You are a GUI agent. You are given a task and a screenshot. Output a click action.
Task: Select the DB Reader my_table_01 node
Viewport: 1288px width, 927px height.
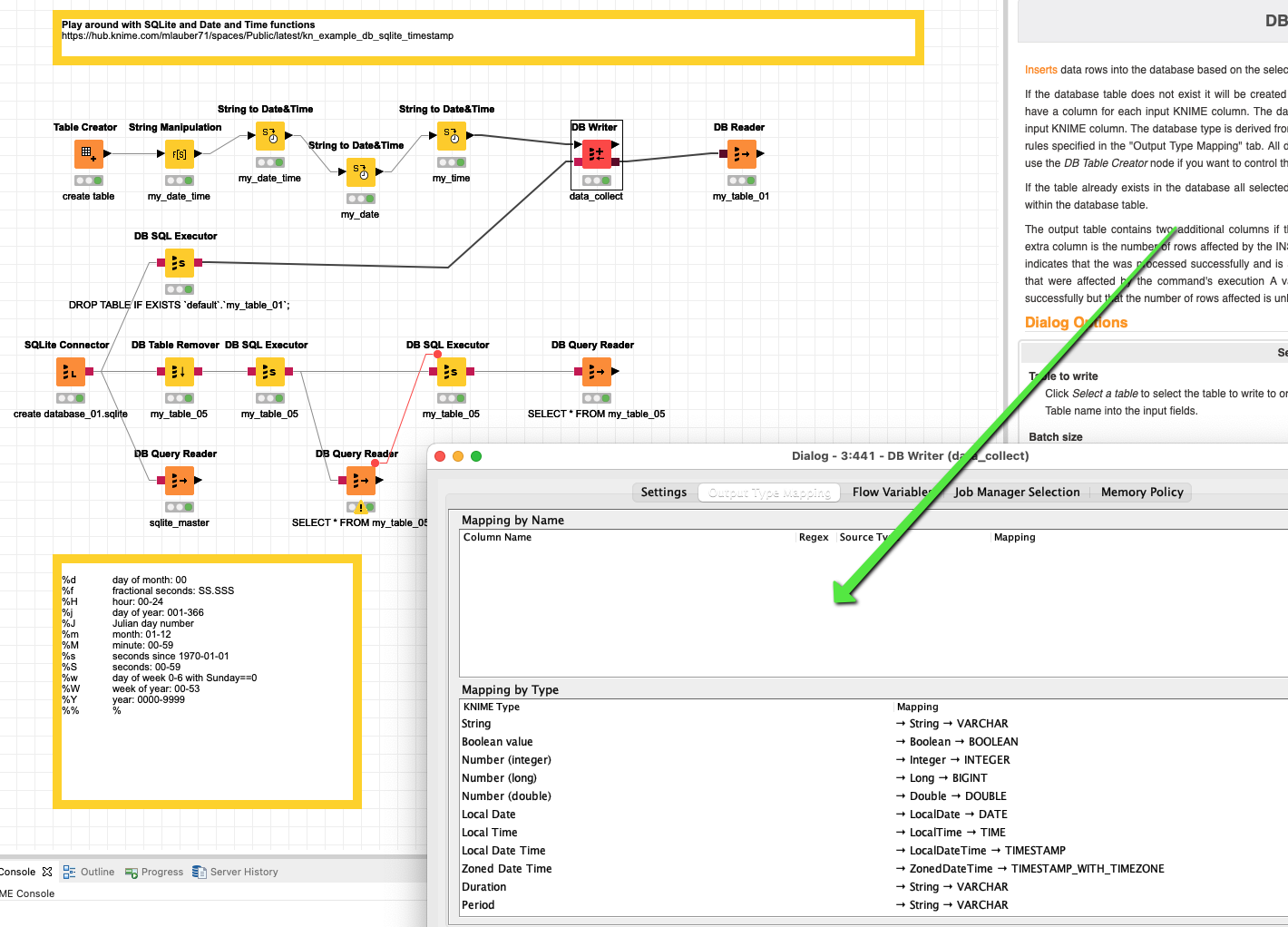click(741, 154)
